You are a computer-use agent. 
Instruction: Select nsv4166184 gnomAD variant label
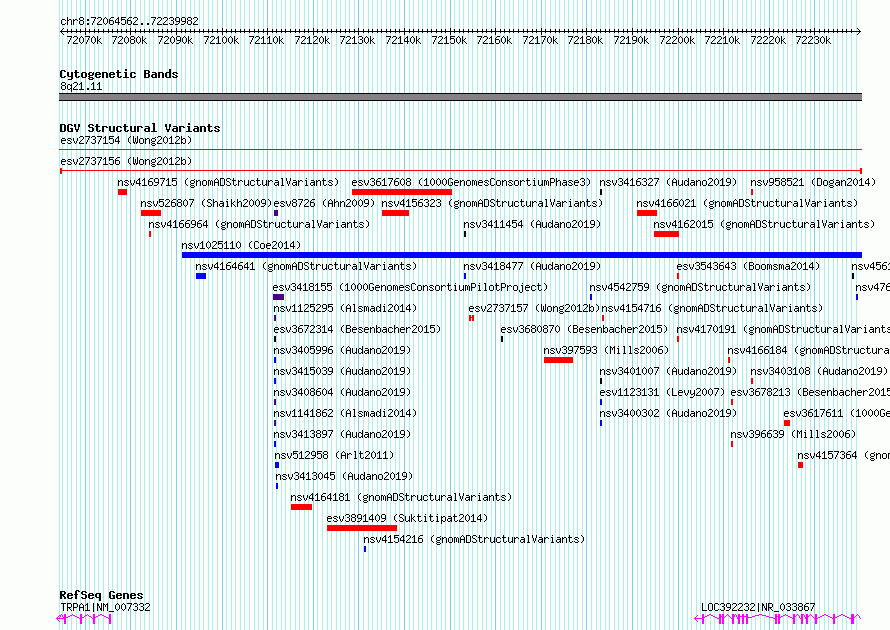coord(809,350)
